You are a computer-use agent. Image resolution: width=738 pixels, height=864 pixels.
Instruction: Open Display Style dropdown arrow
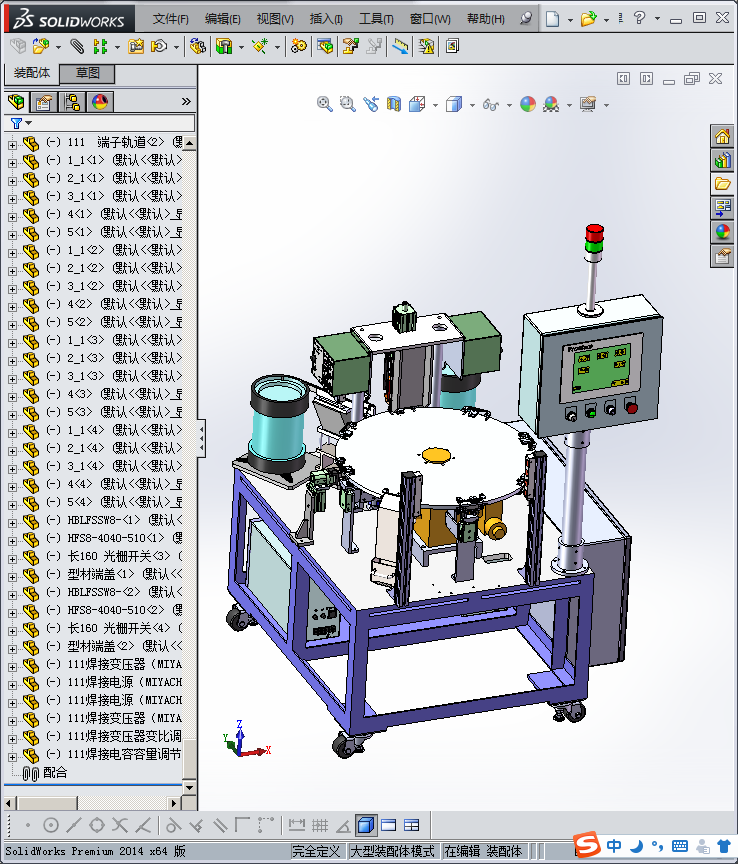coord(472,105)
